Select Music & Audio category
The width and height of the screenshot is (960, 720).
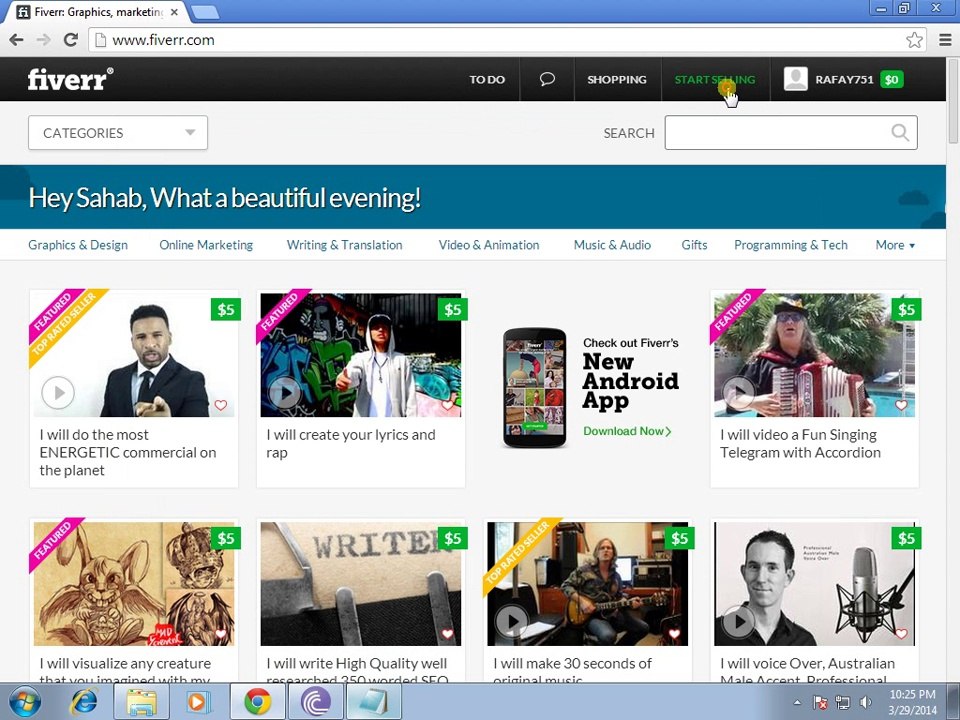[612, 245]
